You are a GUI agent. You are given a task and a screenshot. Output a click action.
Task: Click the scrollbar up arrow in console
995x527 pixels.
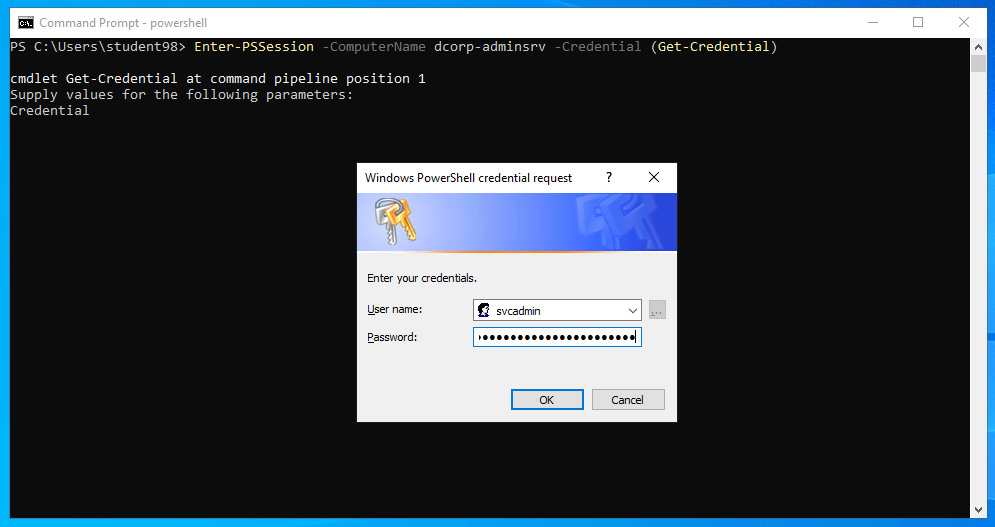click(978, 46)
